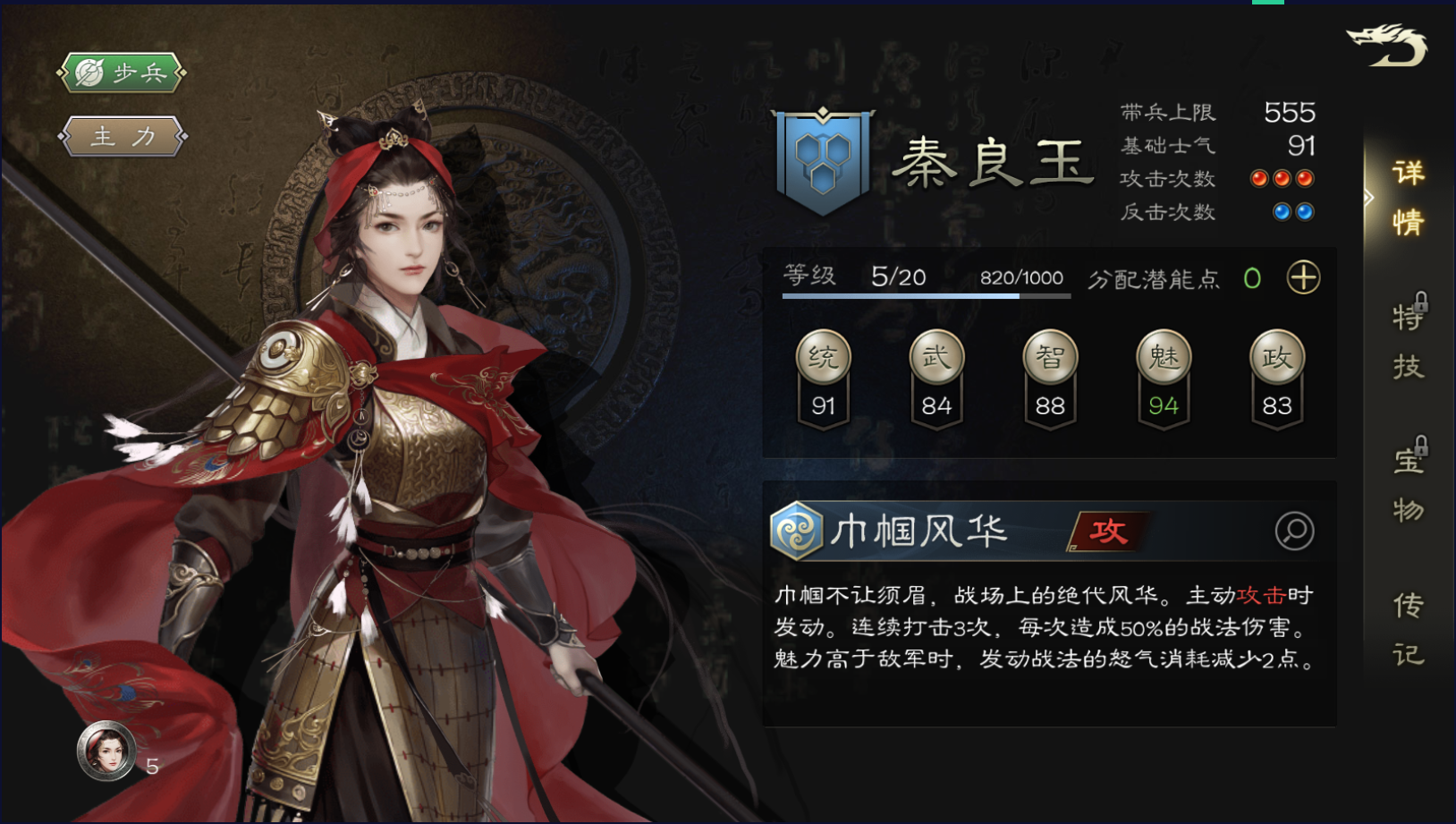Click the red 攻 skill type tag

[x=1108, y=531]
